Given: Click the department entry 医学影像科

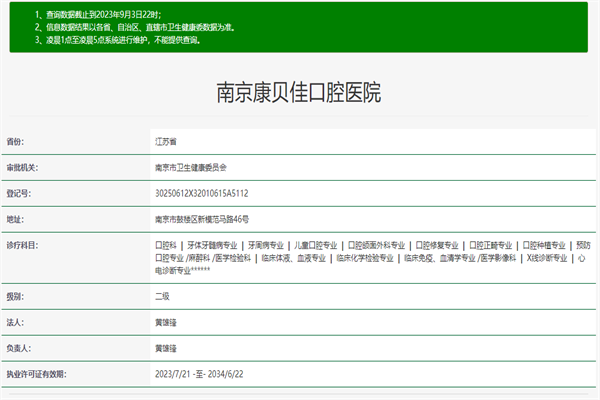Looking at the screenshot, I should click(x=498, y=258).
